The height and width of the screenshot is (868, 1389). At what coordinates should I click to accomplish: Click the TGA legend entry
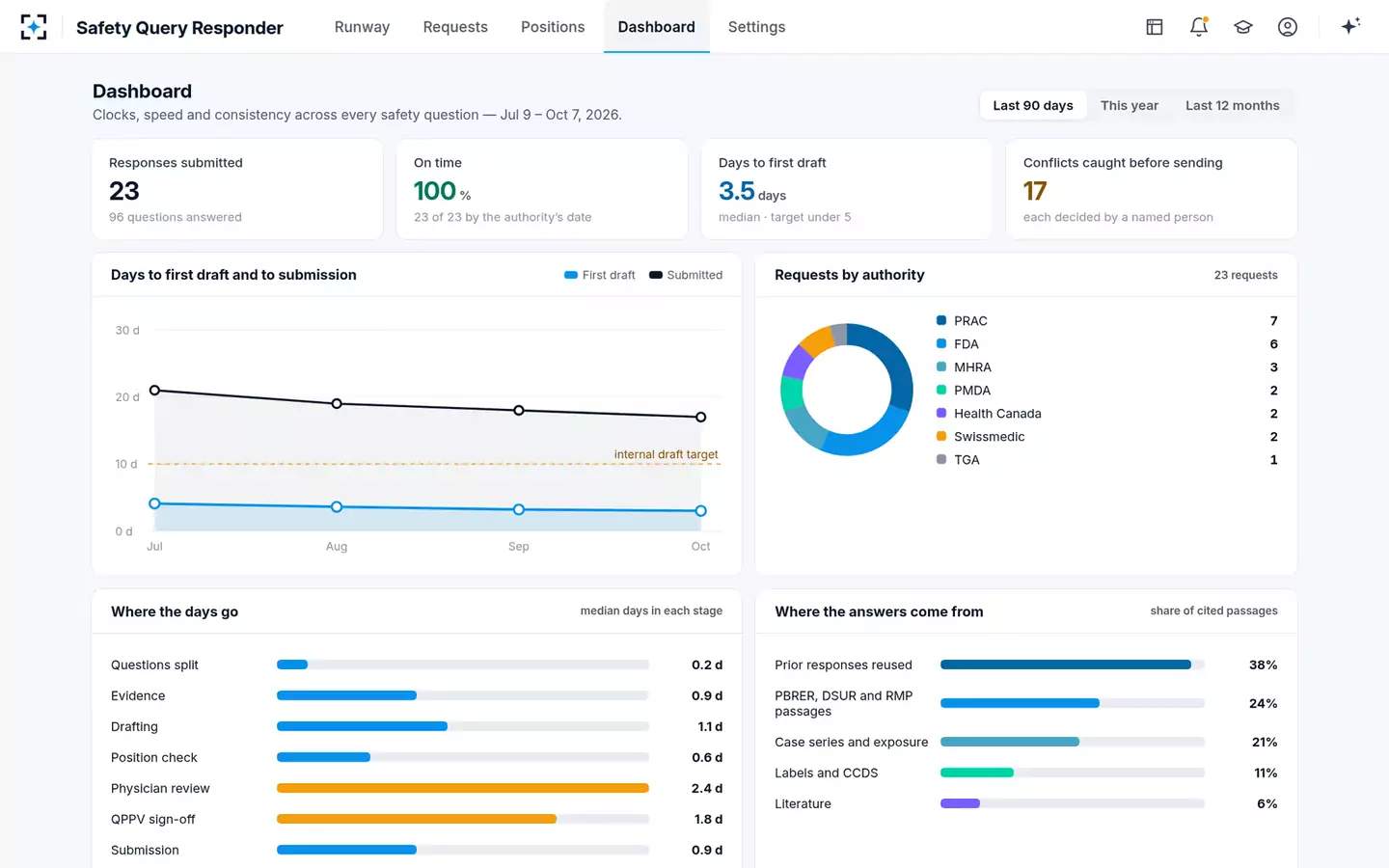point(1107,460)
